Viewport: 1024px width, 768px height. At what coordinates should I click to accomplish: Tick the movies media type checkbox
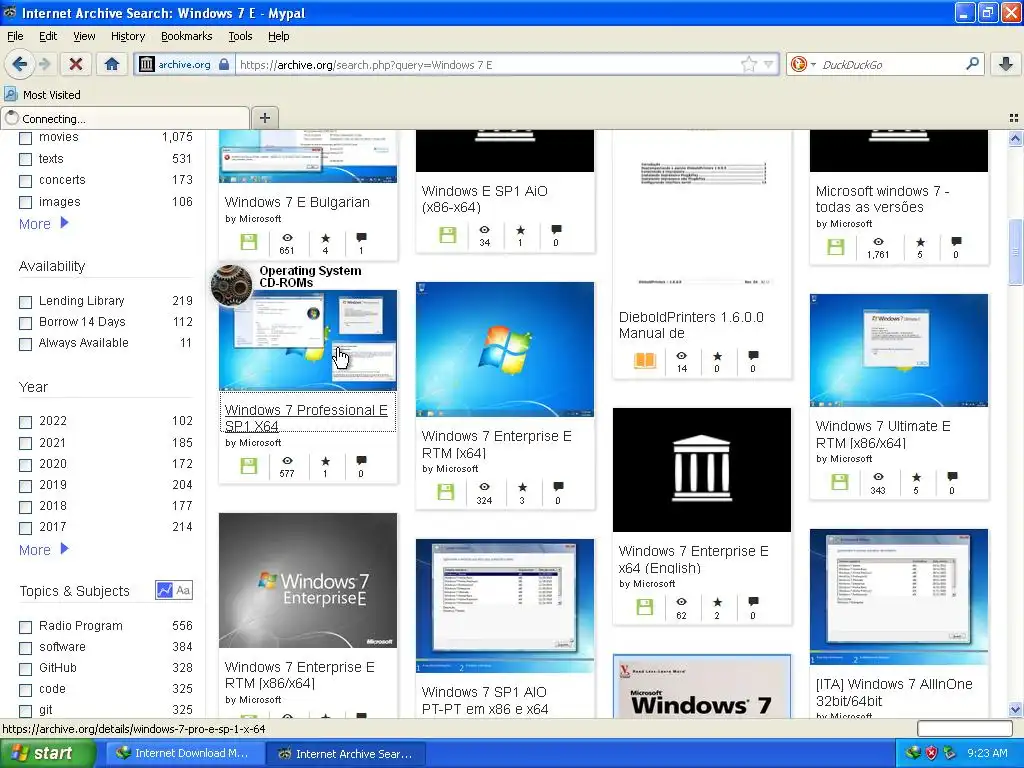coord(25,138)
